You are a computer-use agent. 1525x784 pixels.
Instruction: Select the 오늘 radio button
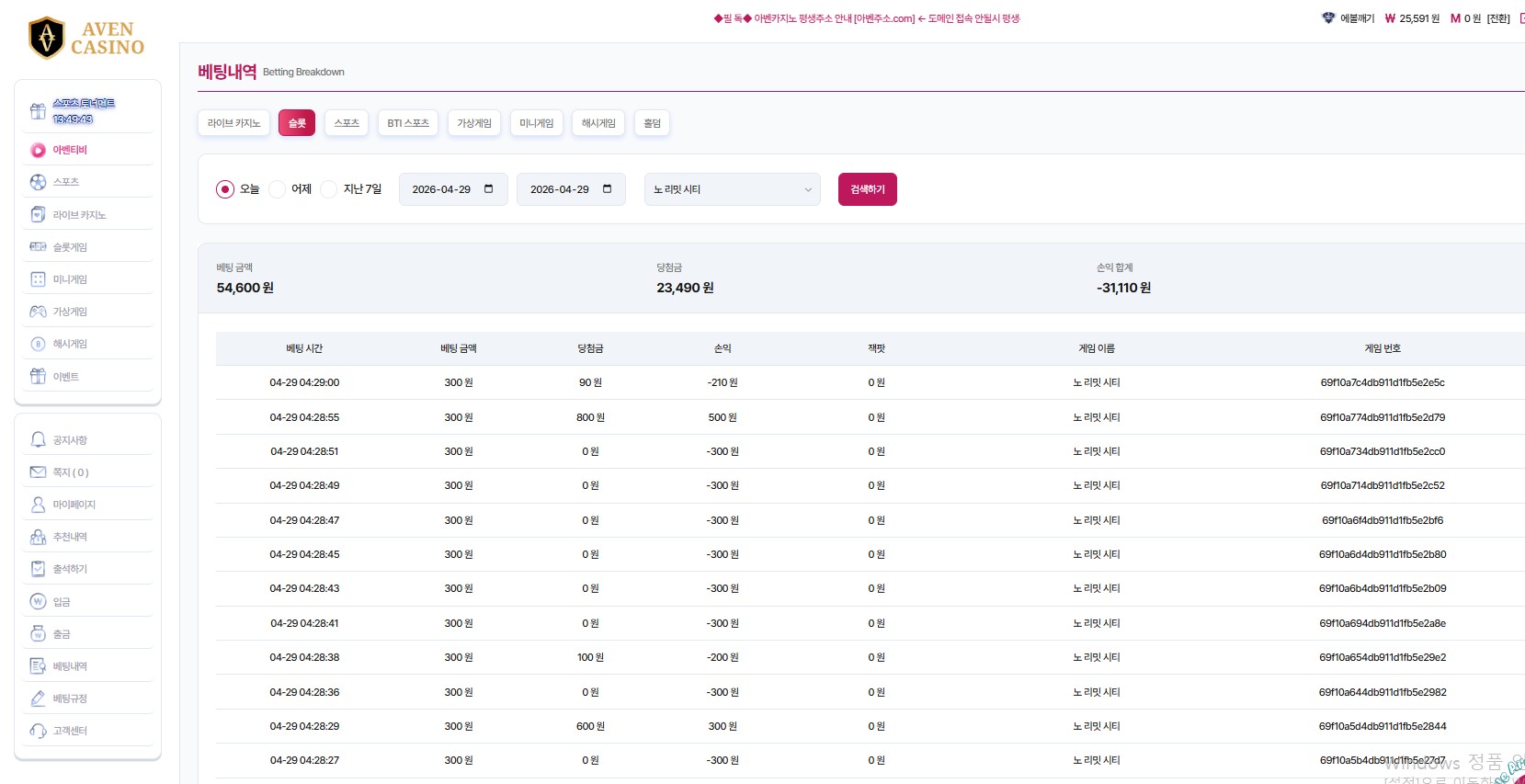click(225, 189)
